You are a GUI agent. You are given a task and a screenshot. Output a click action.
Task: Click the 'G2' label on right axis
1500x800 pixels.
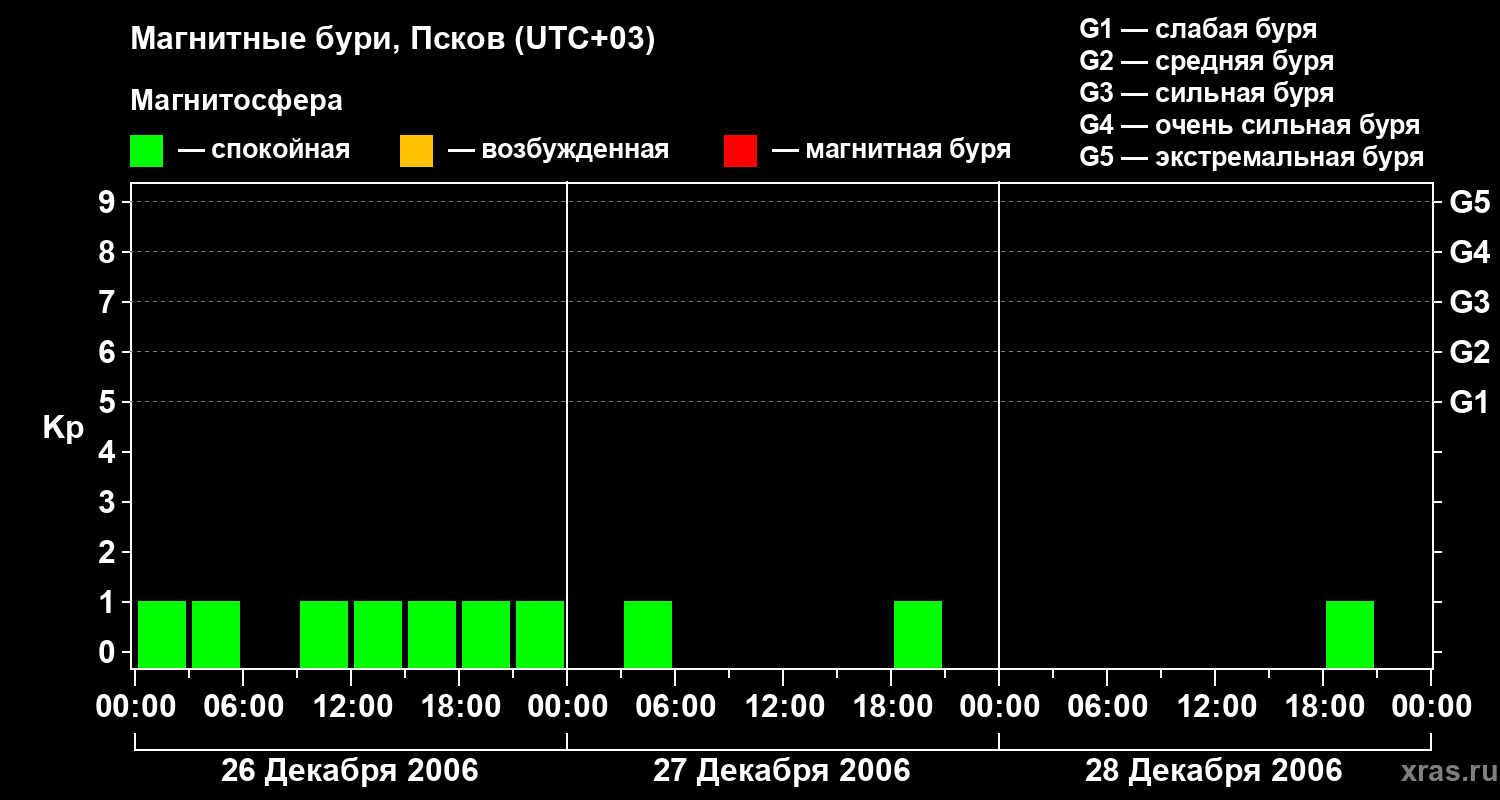[1470, 352]
